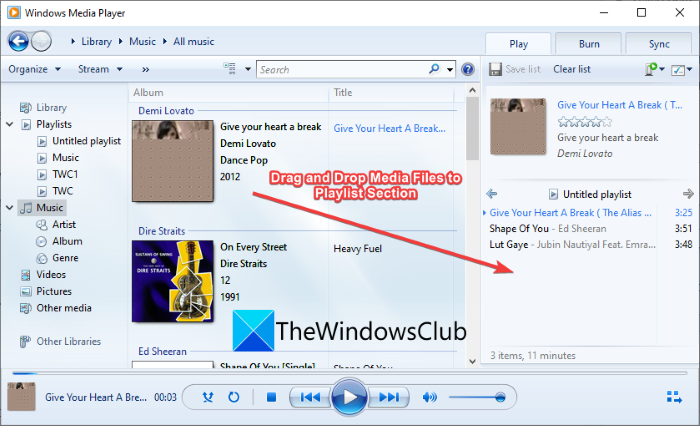
Task: Click the Untitled playlist title in list pane
Action: point(597,194)
